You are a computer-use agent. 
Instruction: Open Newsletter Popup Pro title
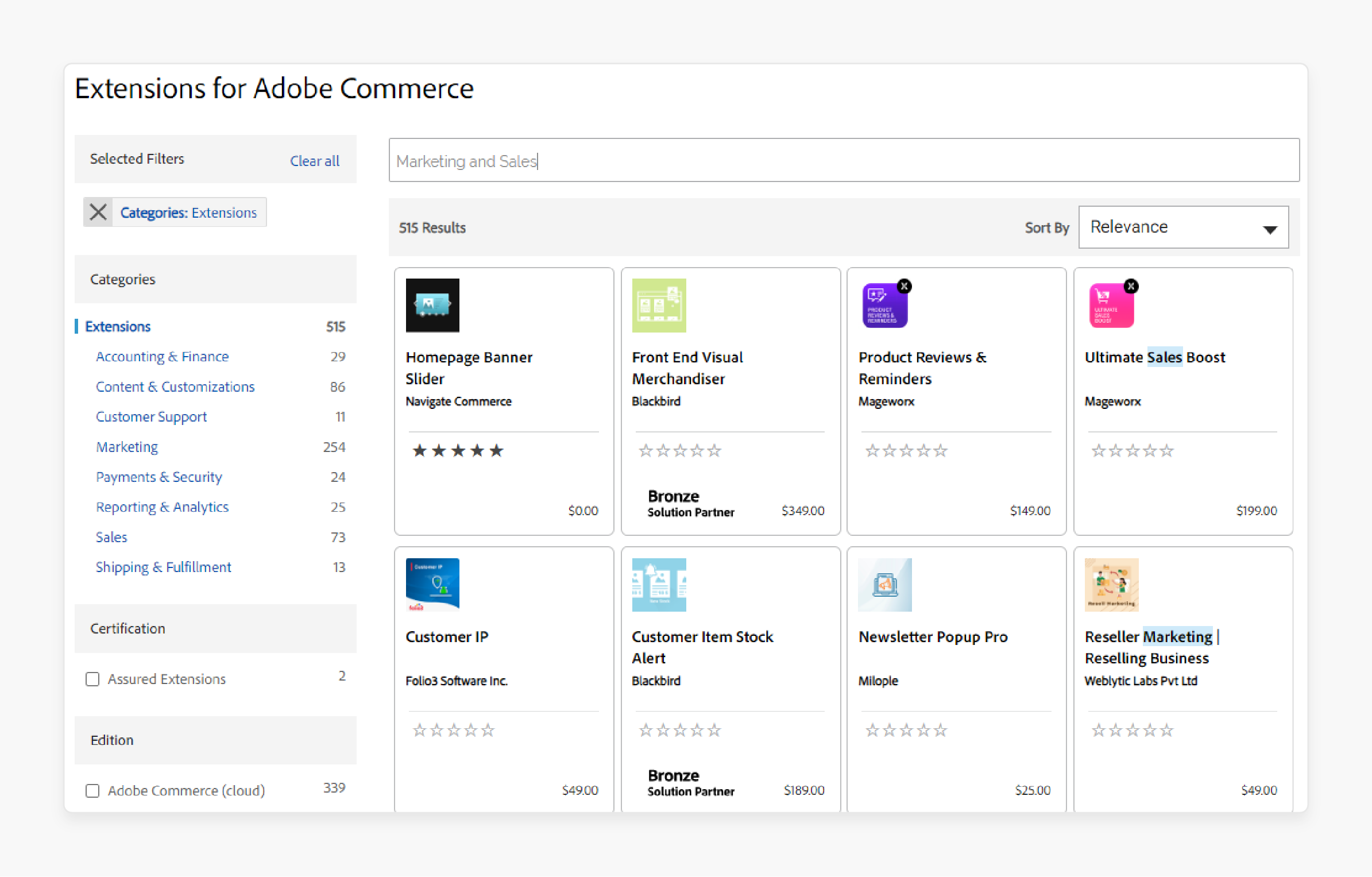(933, 637)
